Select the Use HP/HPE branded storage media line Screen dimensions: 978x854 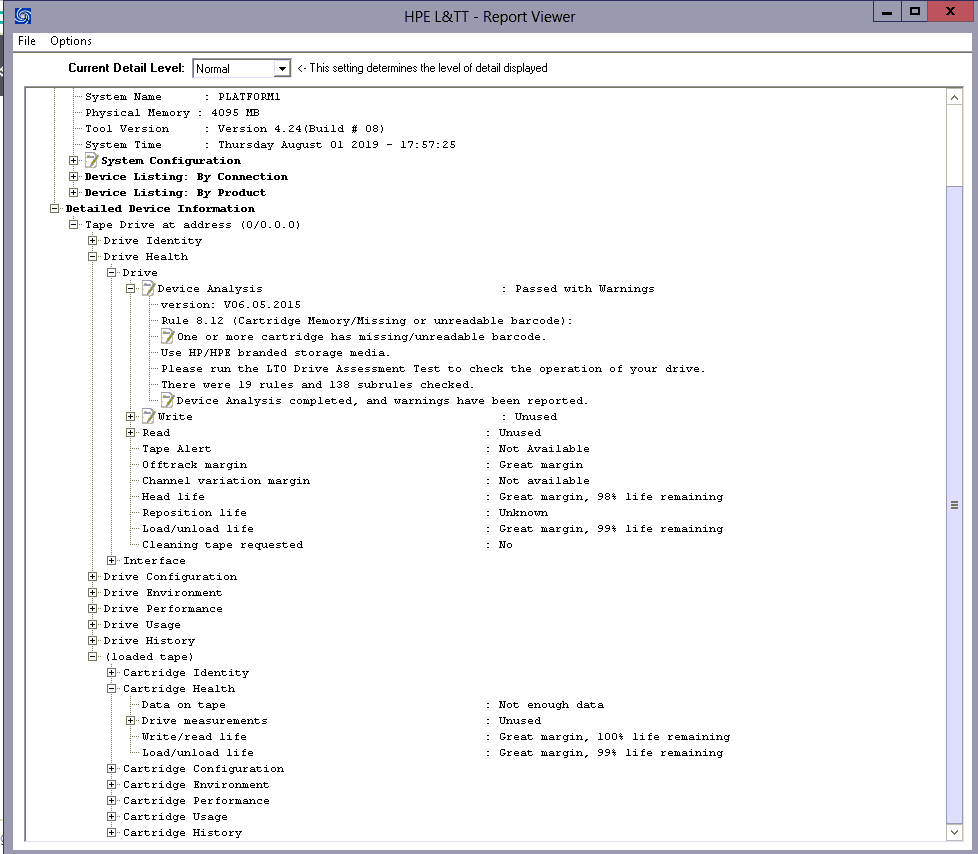[275, 352]
